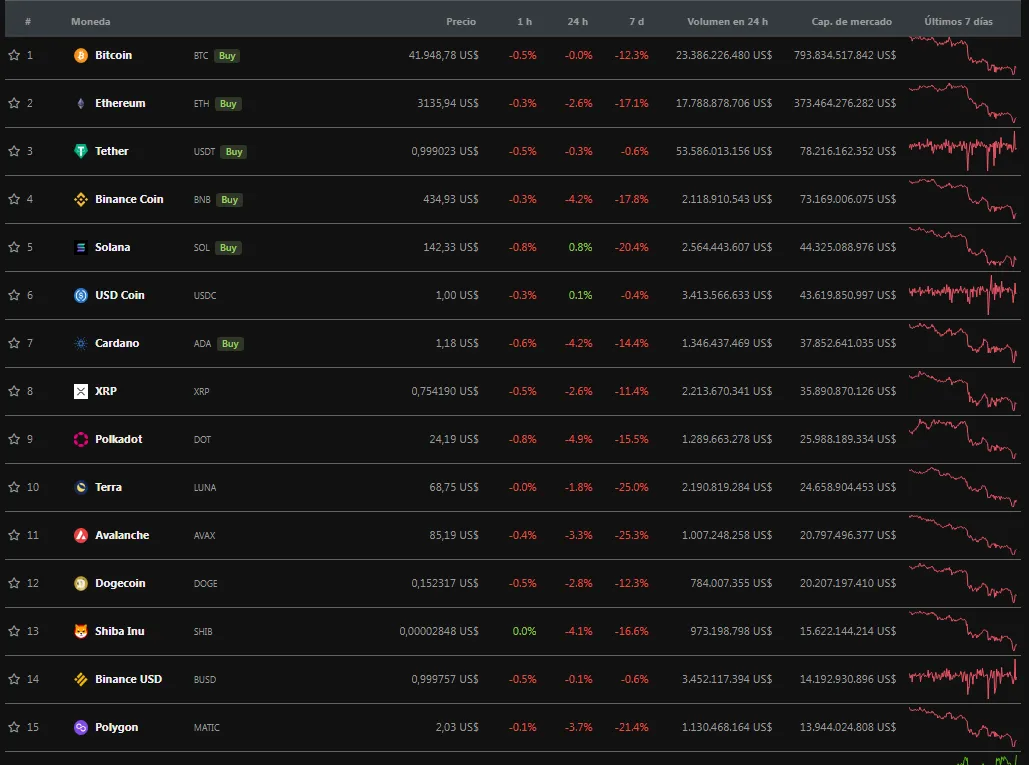1029x765 pixels.
Task: Click the Dogecoin logo icon
Action: click(81, 583)
